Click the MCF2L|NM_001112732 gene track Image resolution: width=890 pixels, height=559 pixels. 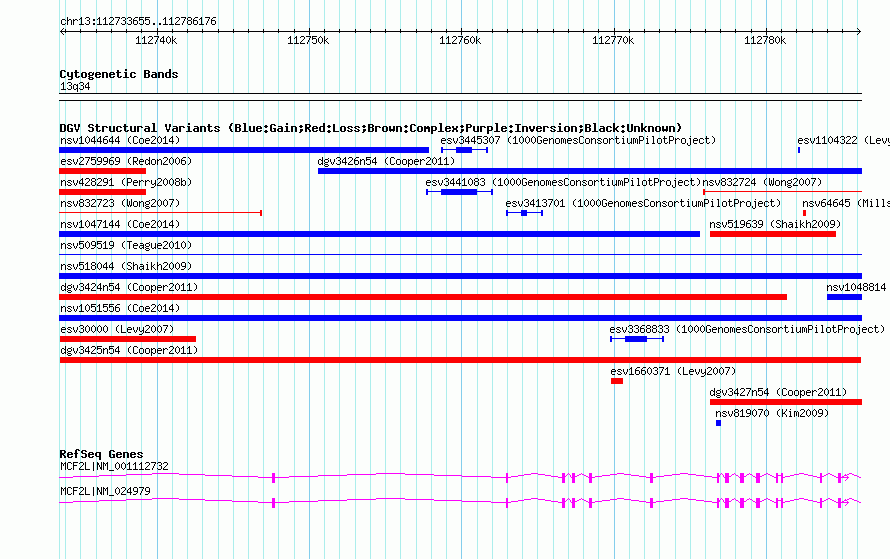pyautogui.click(x=460, y=478)
